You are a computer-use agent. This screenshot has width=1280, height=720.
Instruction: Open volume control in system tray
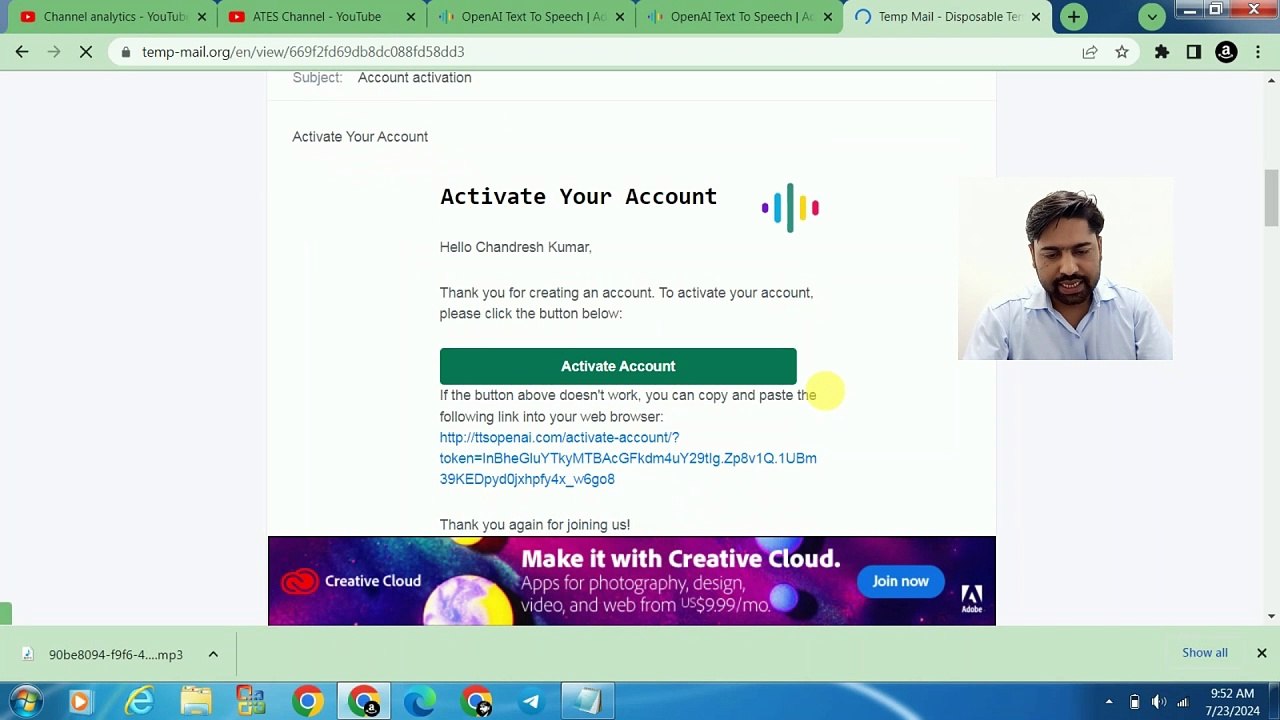coord(1159,702)
